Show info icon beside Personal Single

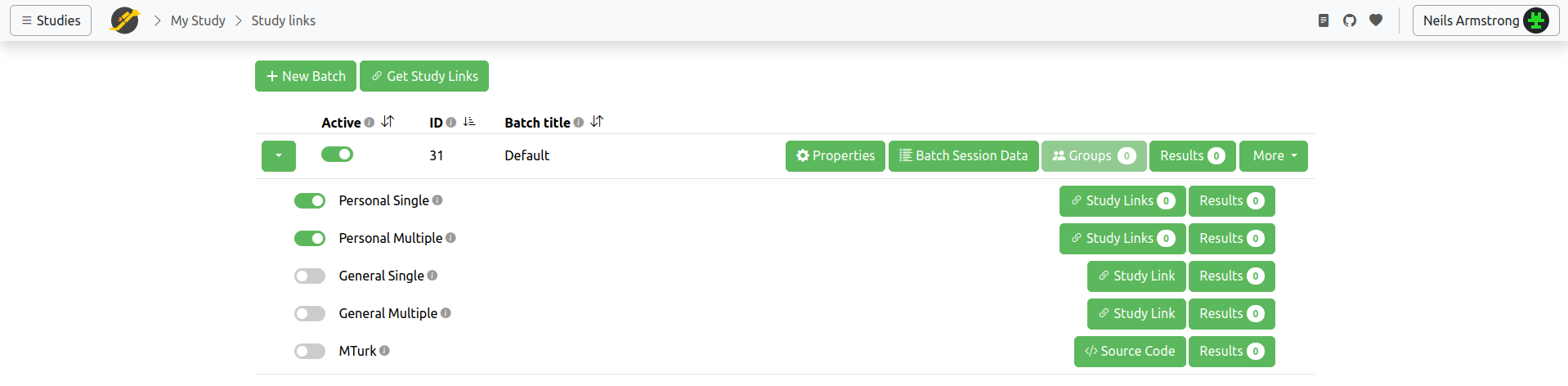pos(437,200)
